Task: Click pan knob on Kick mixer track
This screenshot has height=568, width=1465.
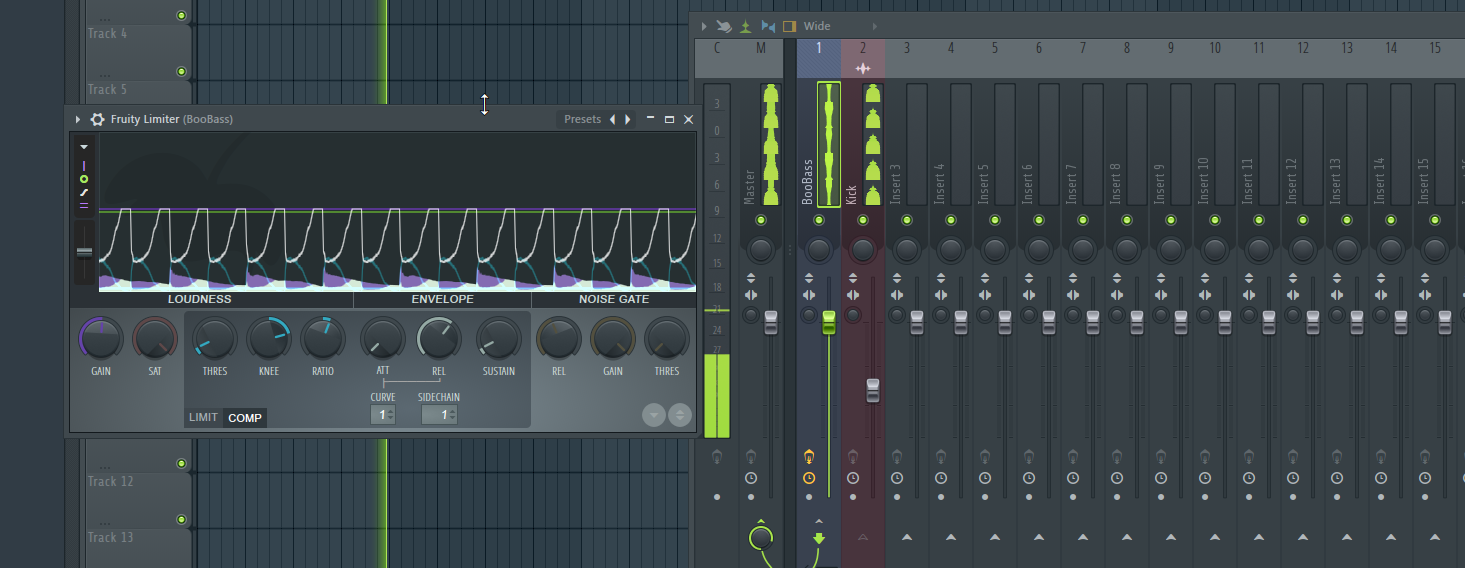Action: 863,250
